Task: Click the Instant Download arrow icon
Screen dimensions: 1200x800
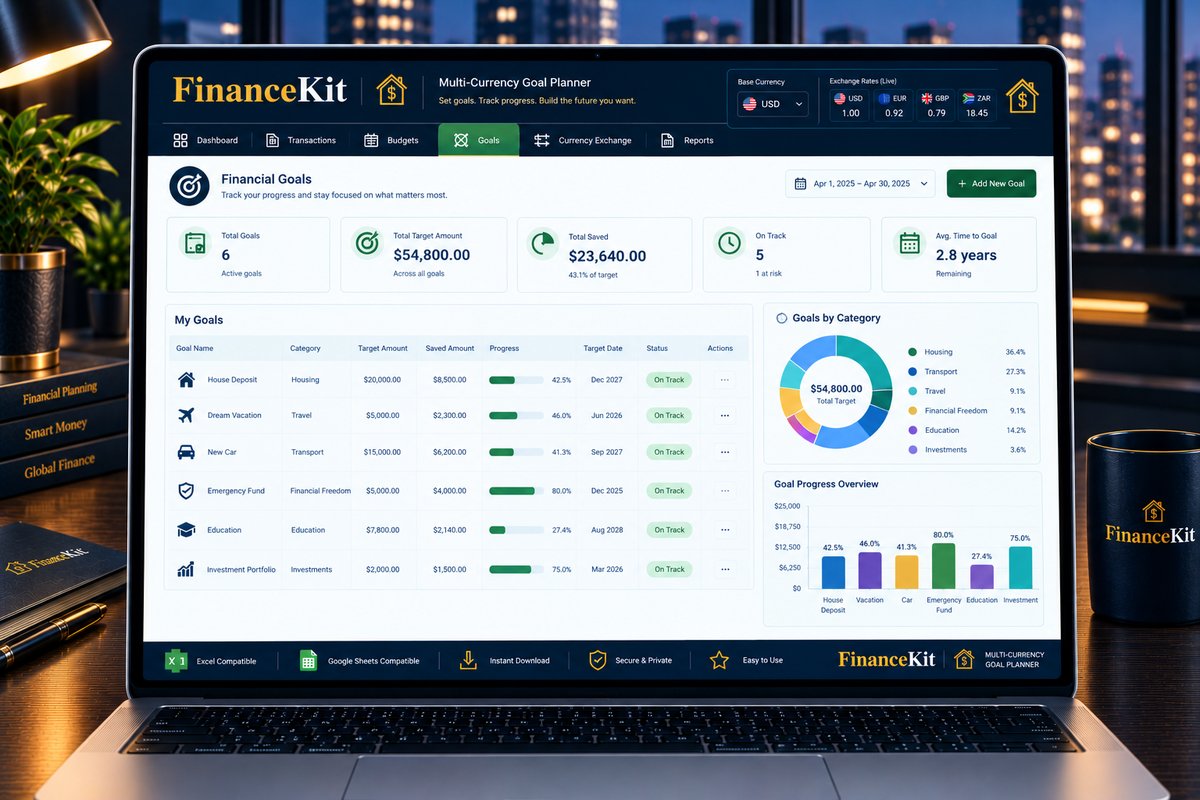Action: pos(468,660)
